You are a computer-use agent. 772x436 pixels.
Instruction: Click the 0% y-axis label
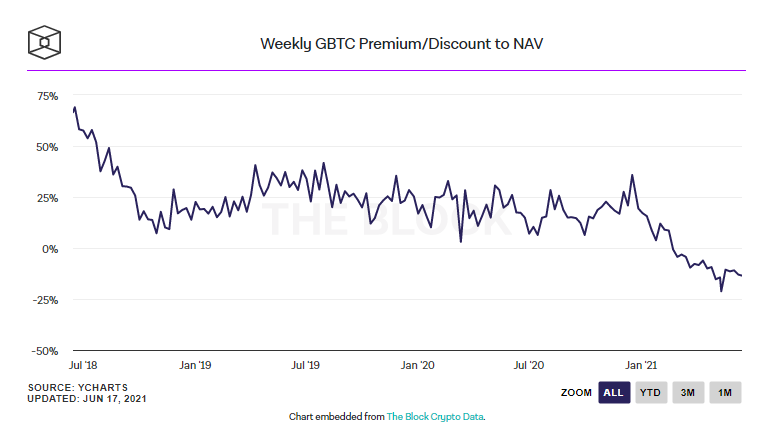click(50, 249)
